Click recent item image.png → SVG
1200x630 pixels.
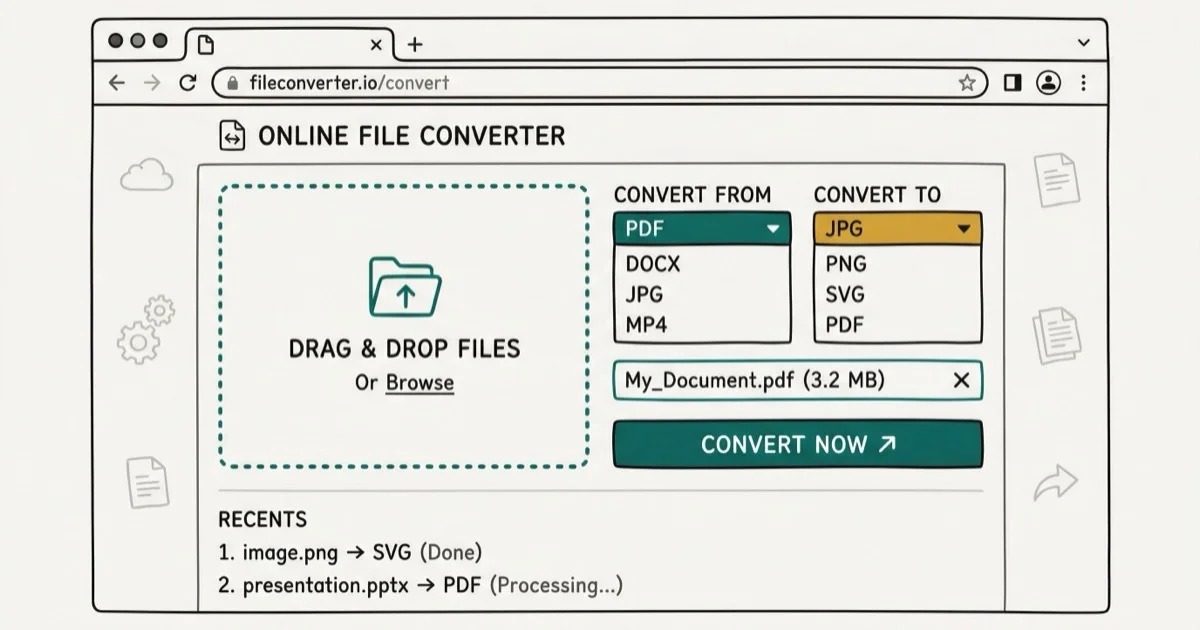pos(350,552)
